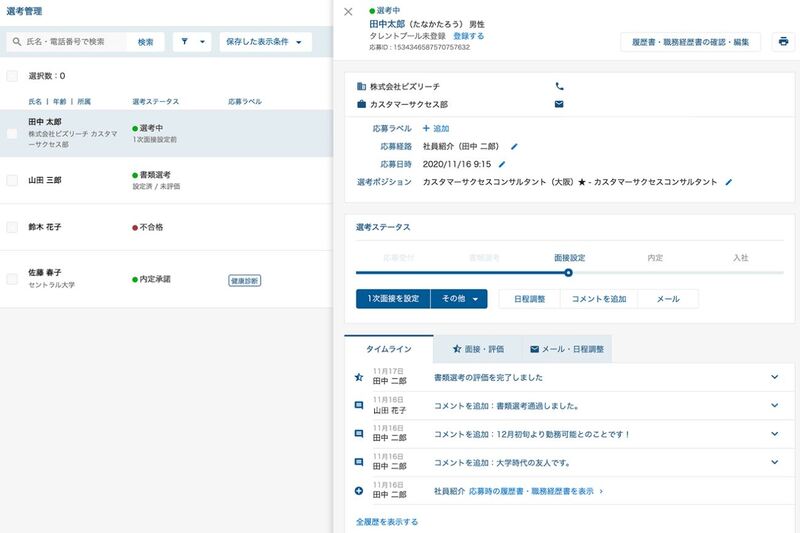Open the 保存した表示条件 dropdown
800x533 pixels.
265,42
